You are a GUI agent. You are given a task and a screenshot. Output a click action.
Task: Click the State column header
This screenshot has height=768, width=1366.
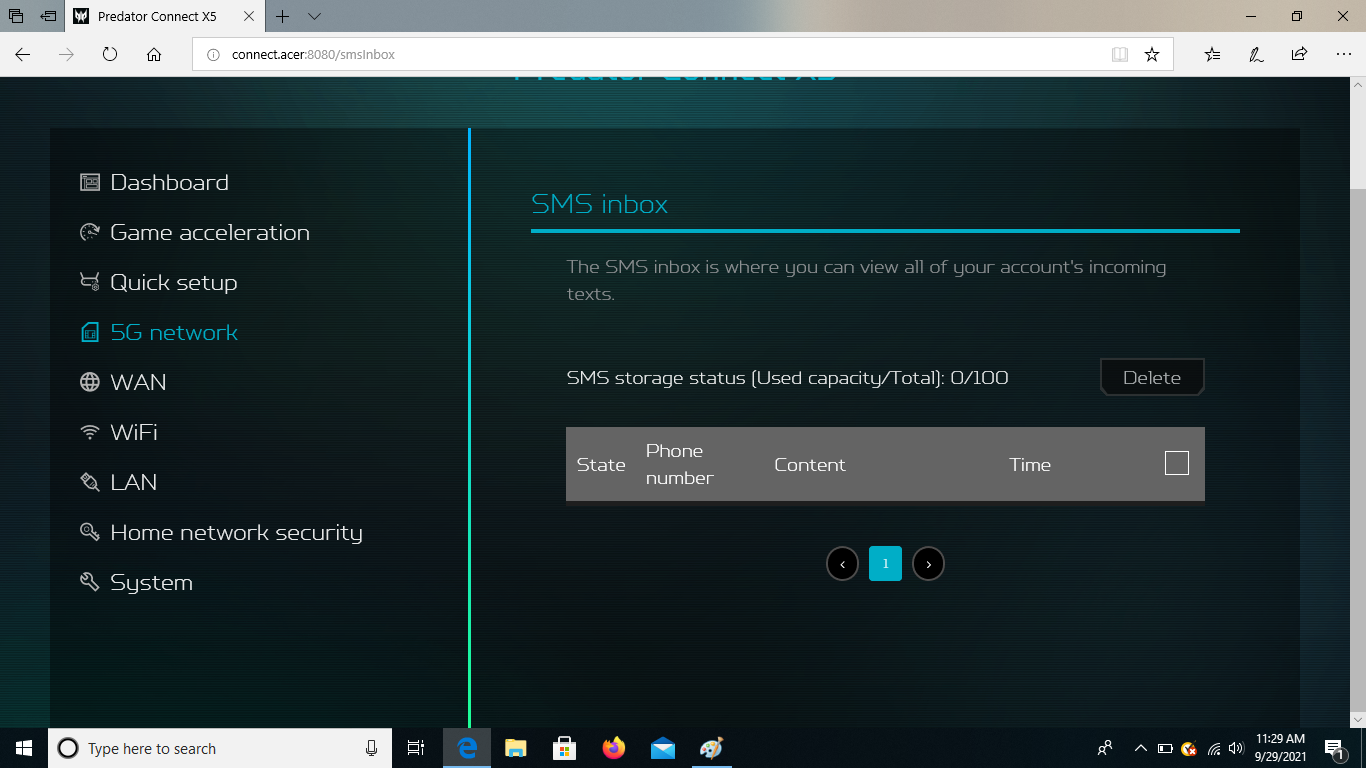pyautogui.click(x=601, y=465)
